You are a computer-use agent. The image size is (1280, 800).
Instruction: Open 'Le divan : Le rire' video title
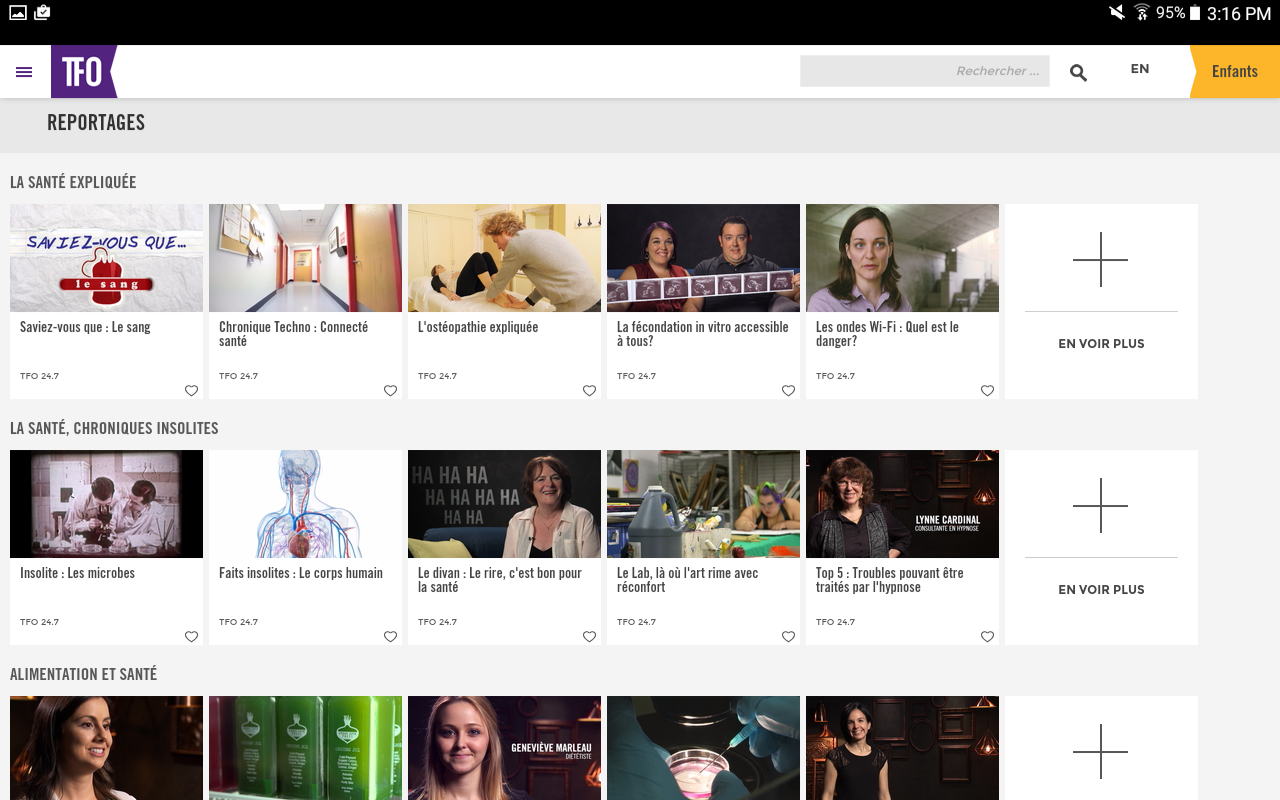pos(499,580)
